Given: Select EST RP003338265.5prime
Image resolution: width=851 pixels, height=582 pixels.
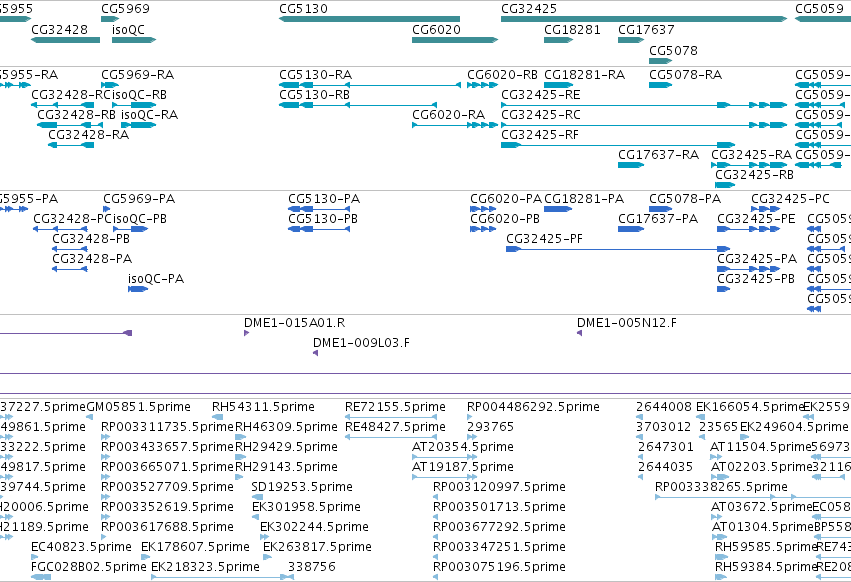Looking at the screenshot, I should coord(721,487).
